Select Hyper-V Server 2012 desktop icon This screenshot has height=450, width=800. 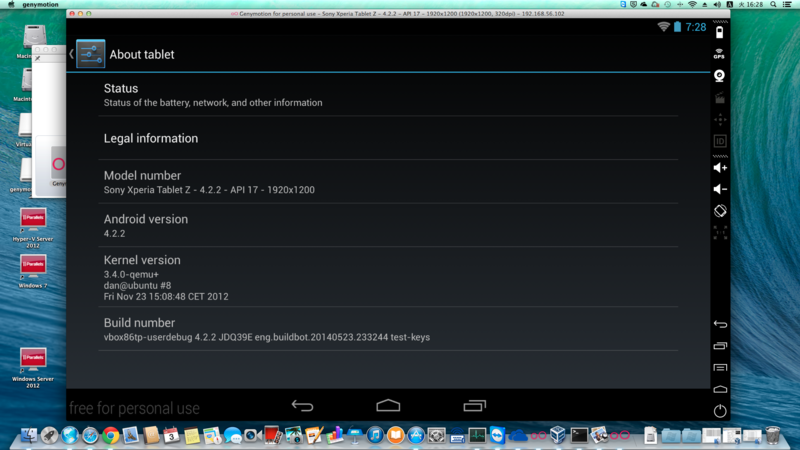click(33, 228)
